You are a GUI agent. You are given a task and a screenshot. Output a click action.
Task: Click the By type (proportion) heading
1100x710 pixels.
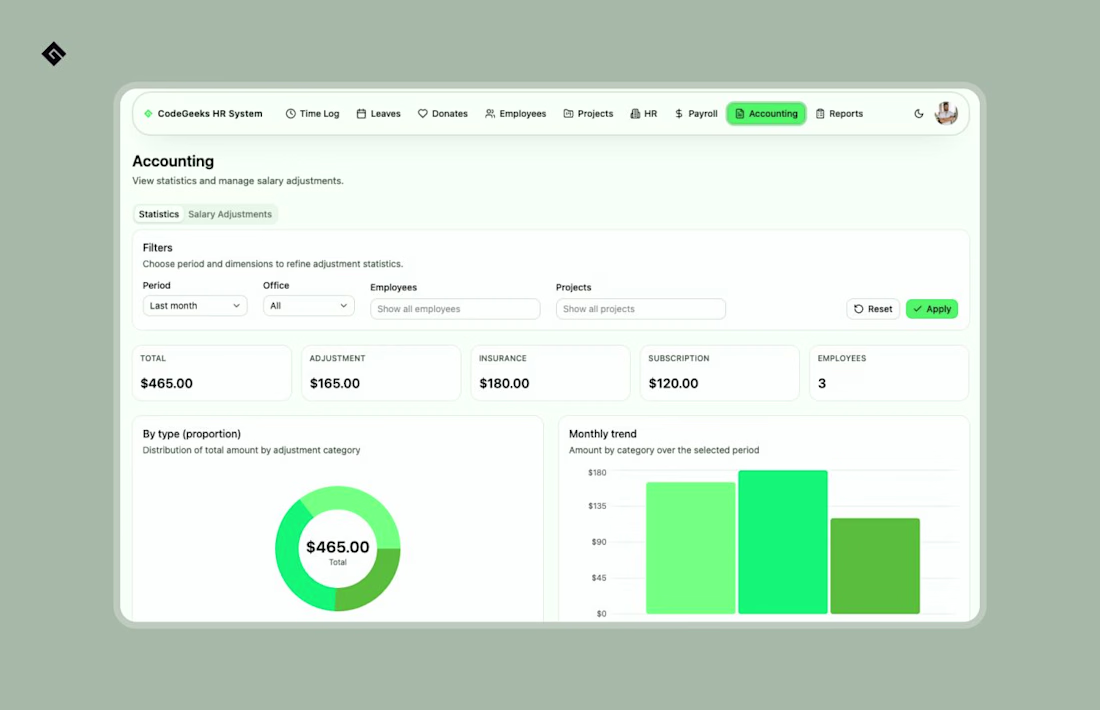pyautogui.click(x=192, y=434)
